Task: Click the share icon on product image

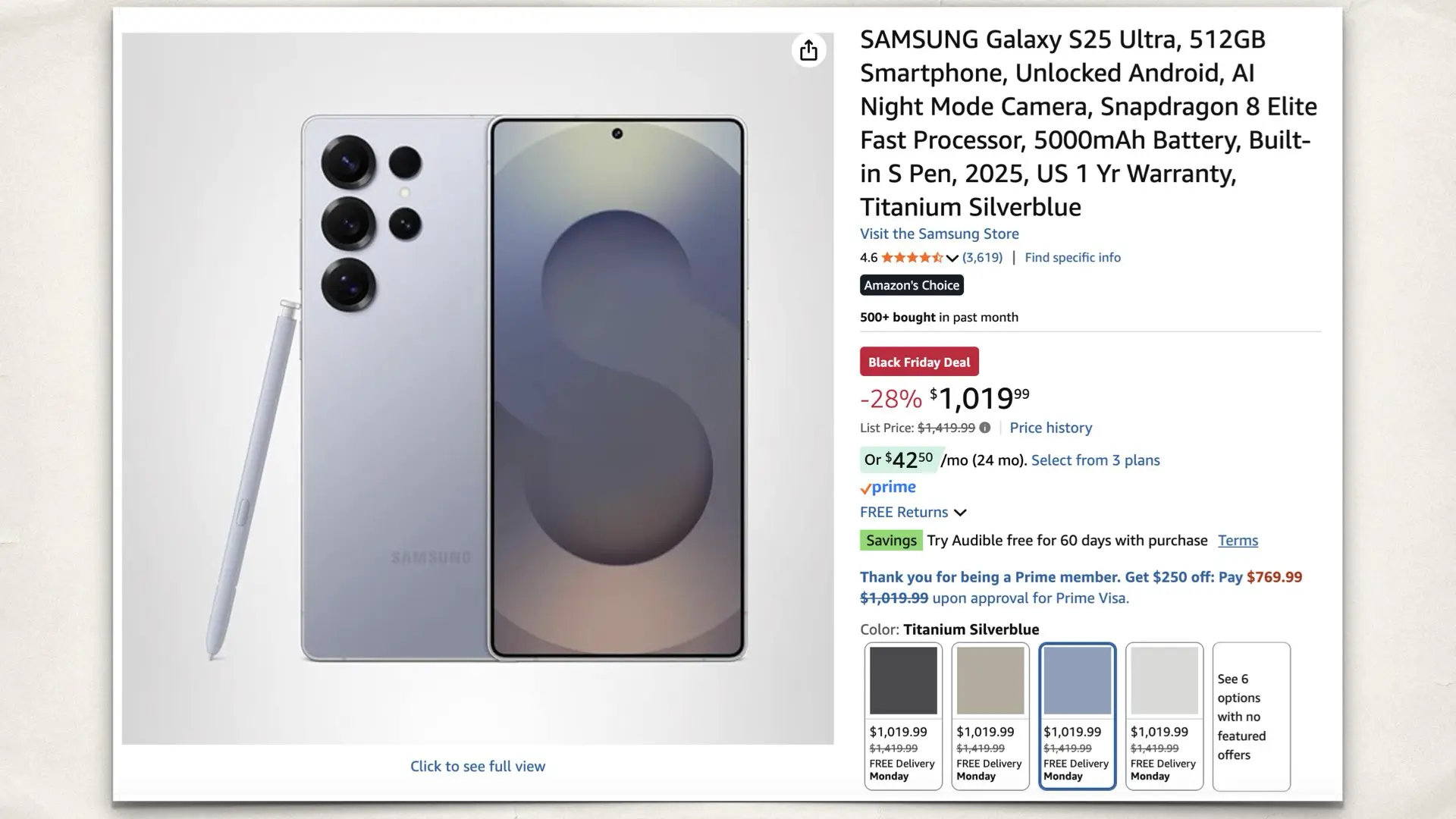Action: [x=808, y=51]
